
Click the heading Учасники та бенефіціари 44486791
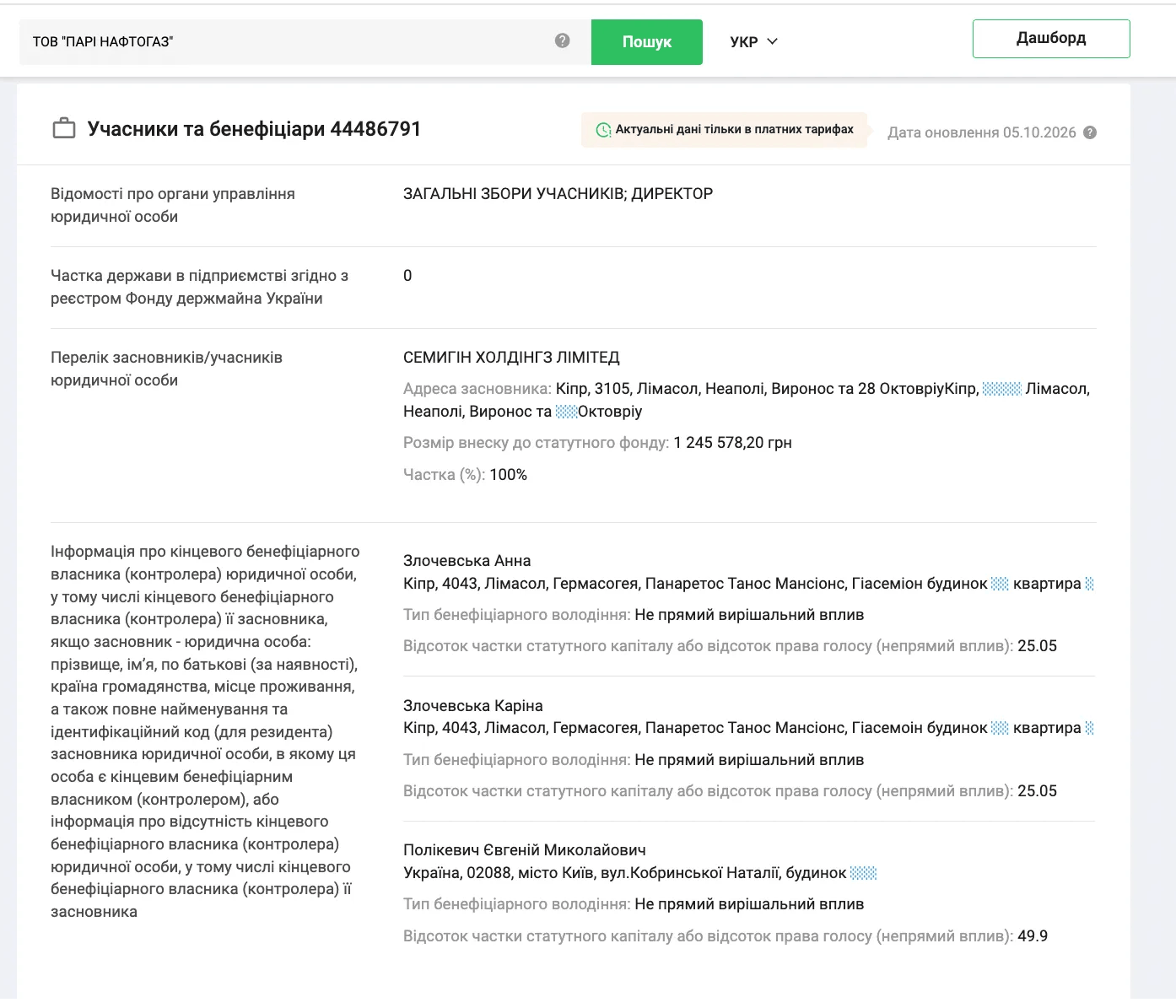(254, 129)
